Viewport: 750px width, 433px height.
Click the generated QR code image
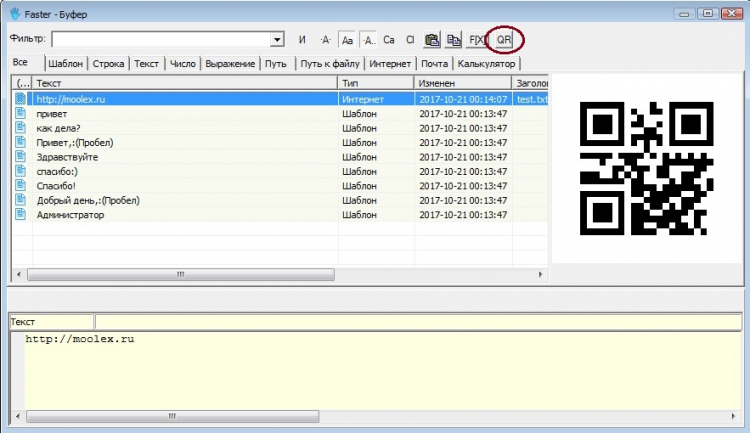click(x=646, y=168)
